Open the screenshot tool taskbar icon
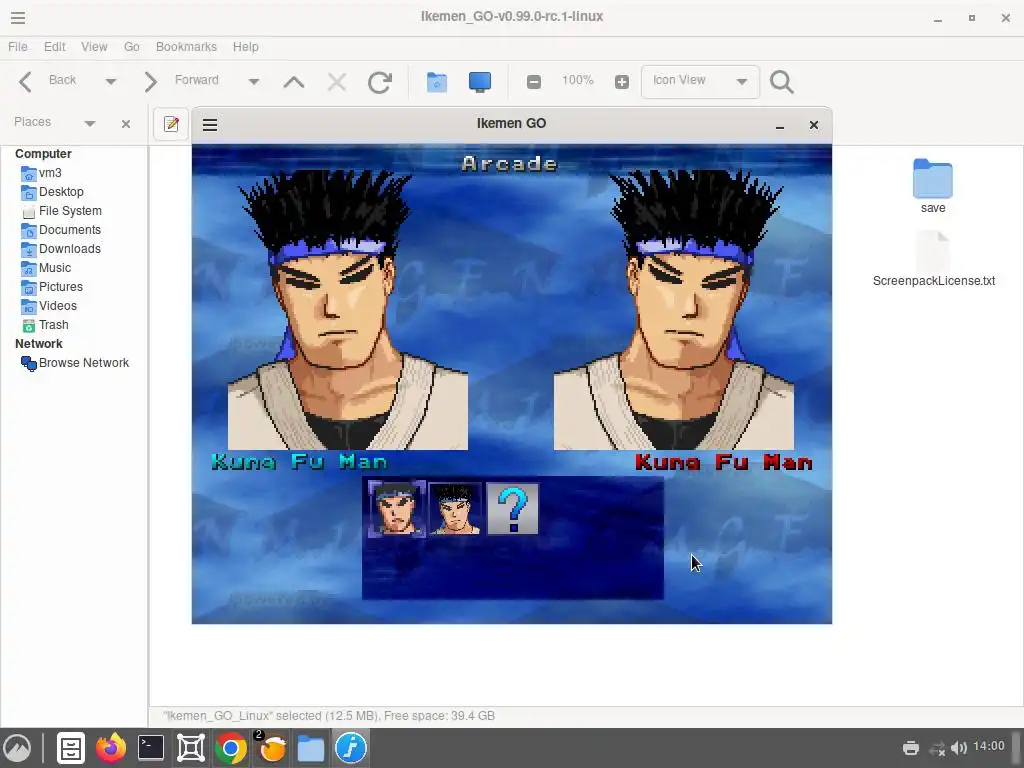 [191, 748]
